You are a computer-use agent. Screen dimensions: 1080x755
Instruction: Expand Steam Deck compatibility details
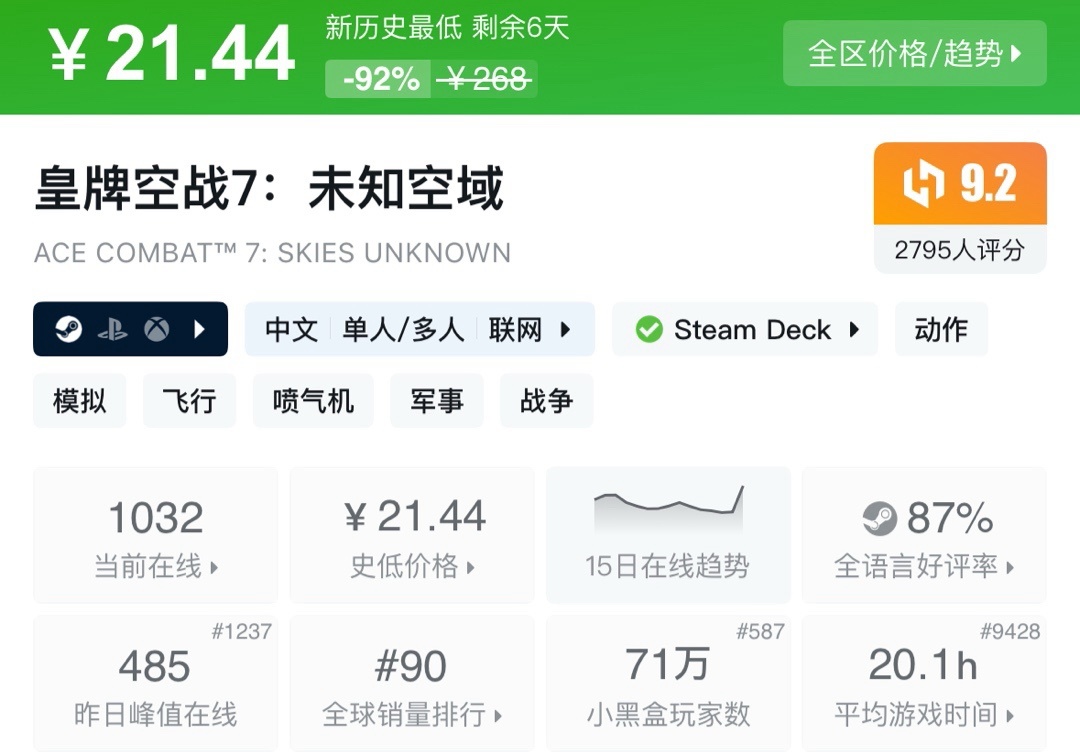854,330
